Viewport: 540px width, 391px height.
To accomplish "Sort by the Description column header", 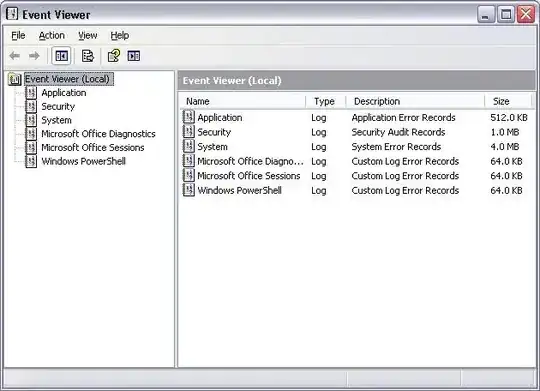I will pos(415,101).
